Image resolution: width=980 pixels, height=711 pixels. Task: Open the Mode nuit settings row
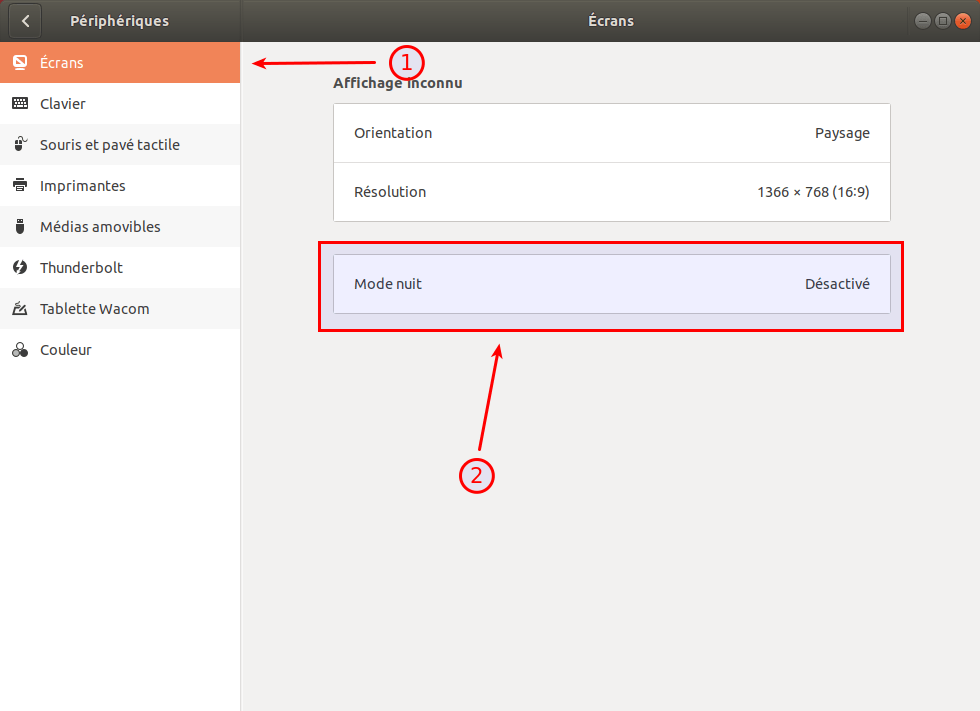[x=611, y=284]
